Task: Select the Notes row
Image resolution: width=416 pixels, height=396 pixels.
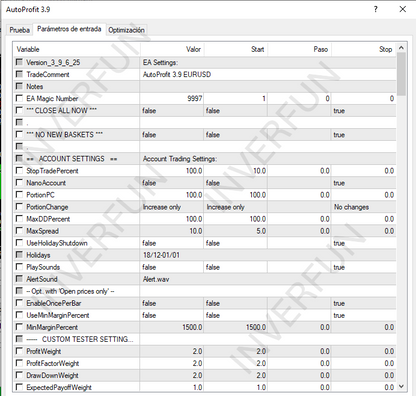Action: tap(205, 86)
